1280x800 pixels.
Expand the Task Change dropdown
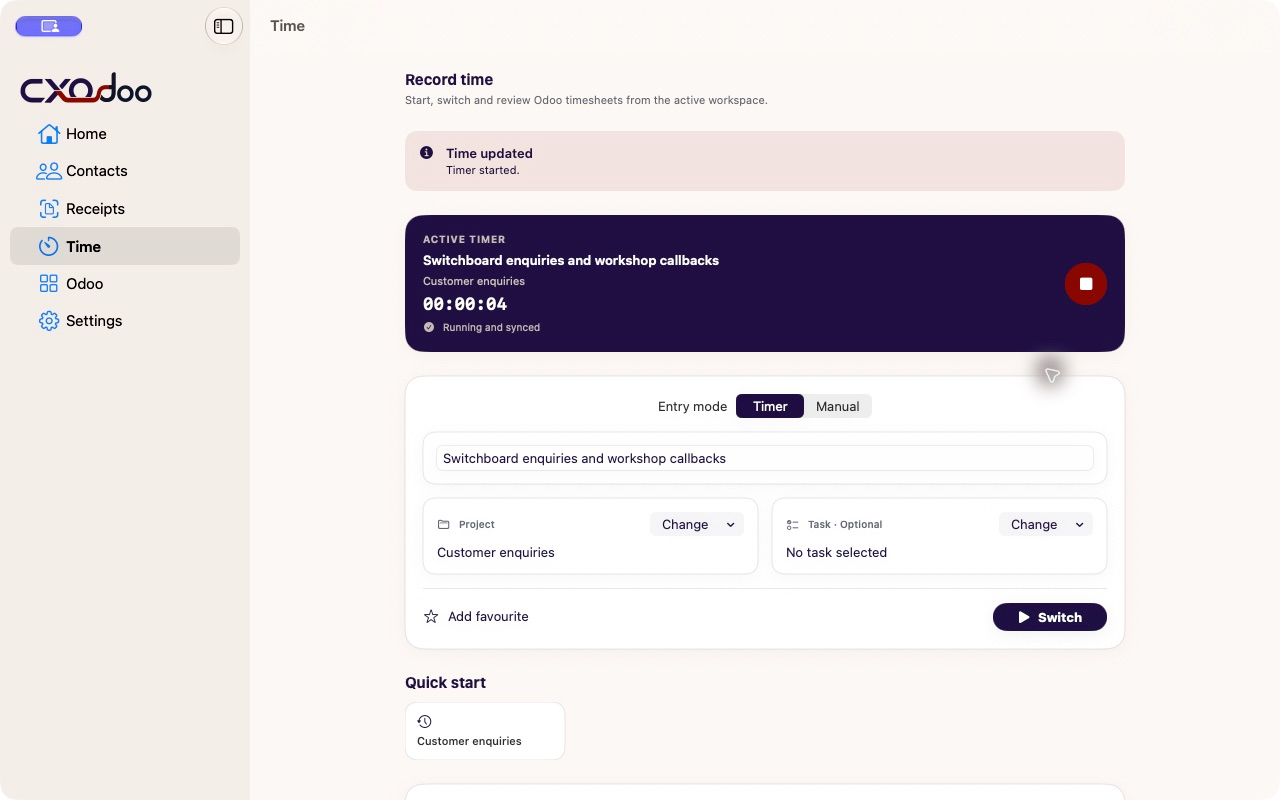(x=1046, y=524)
